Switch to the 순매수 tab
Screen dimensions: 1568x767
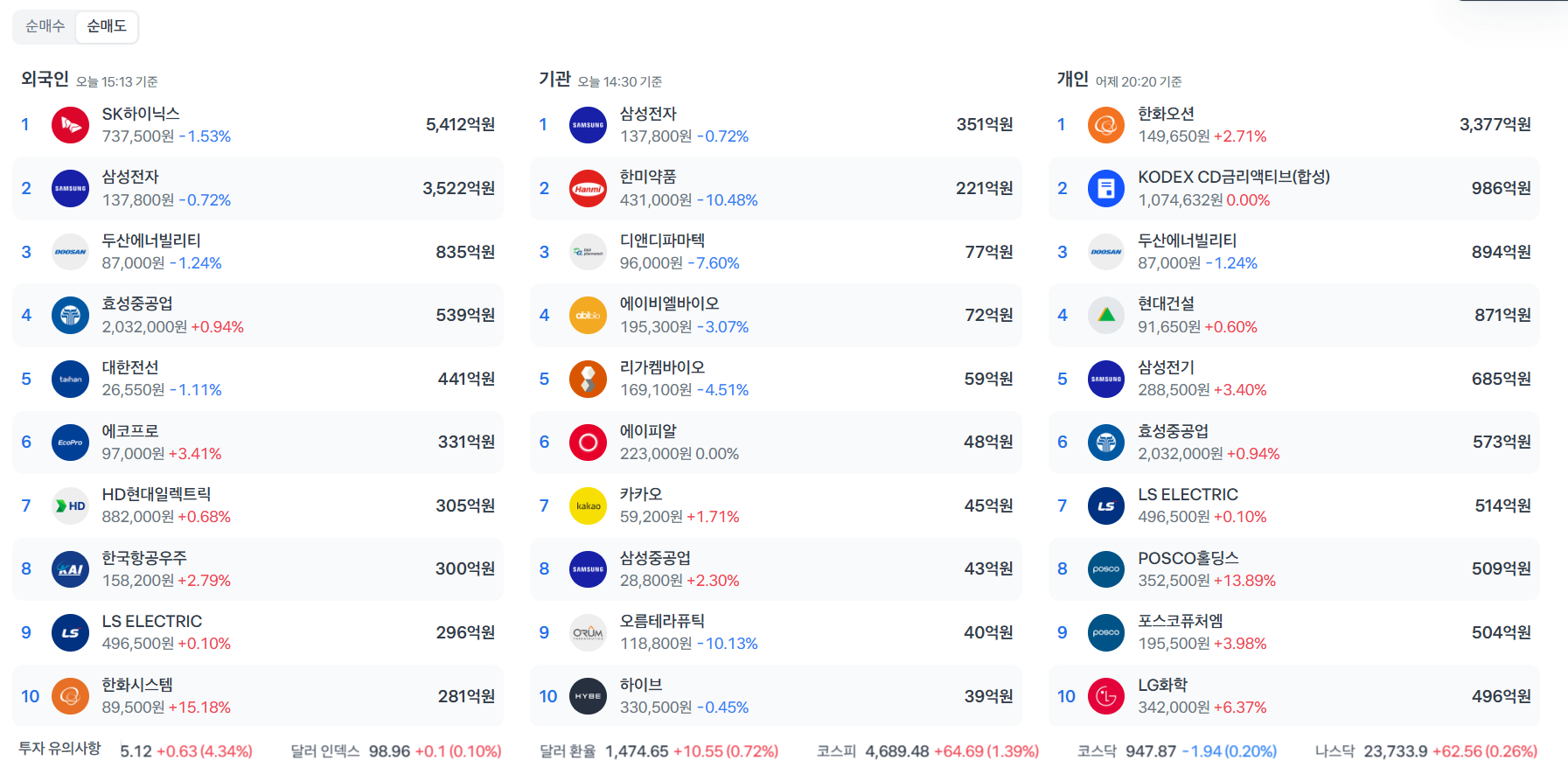click(x=45, y=26)
